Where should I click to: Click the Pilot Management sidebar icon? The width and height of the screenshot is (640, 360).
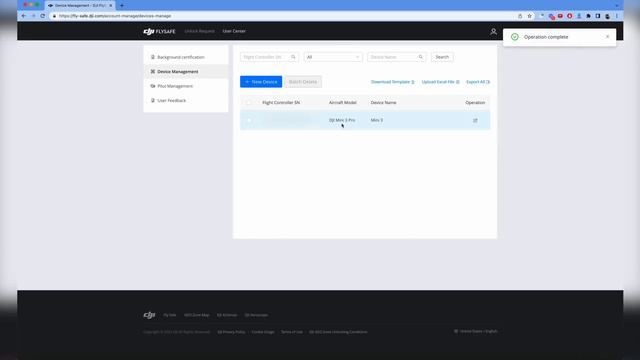153,86
